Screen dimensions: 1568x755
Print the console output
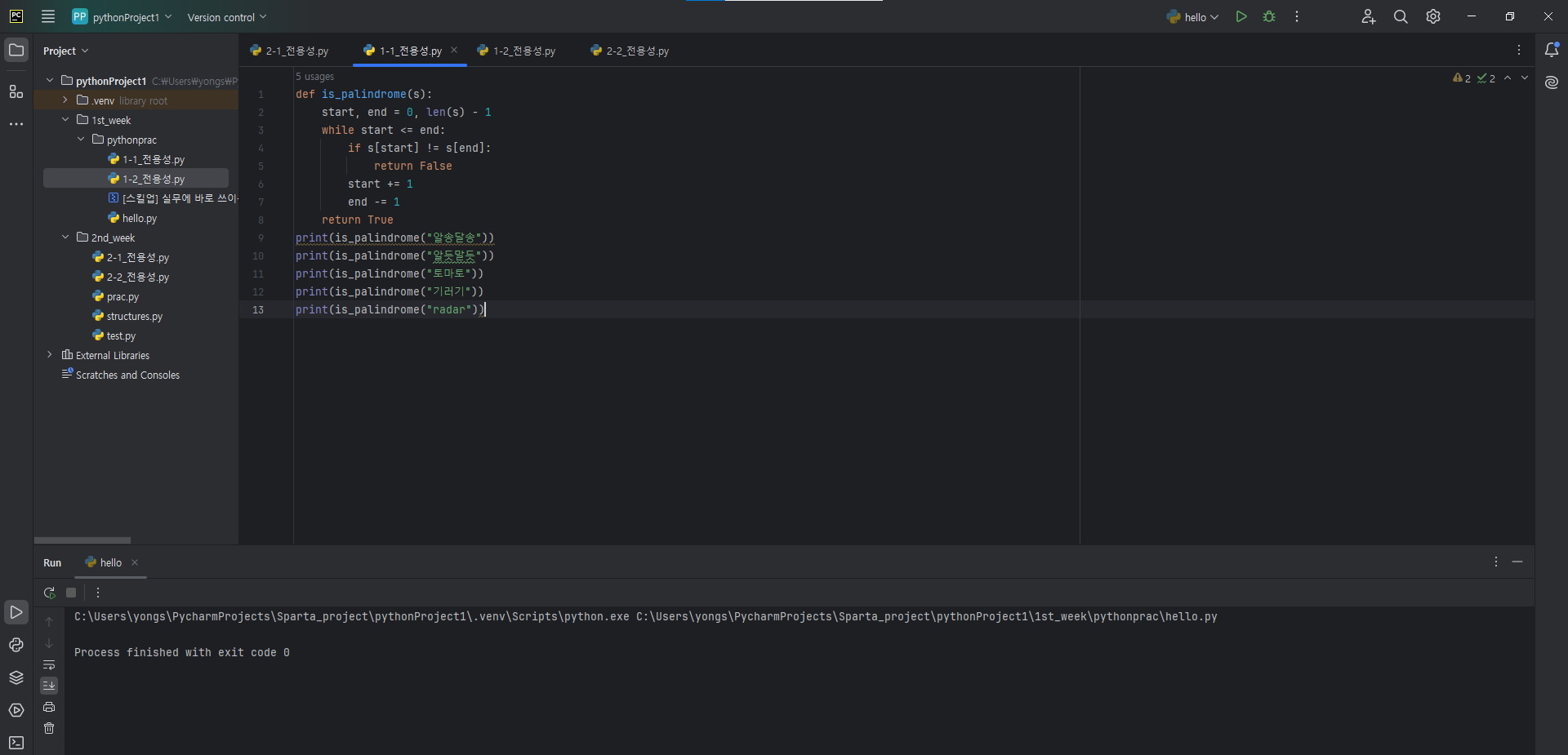[x=49, y=707]
